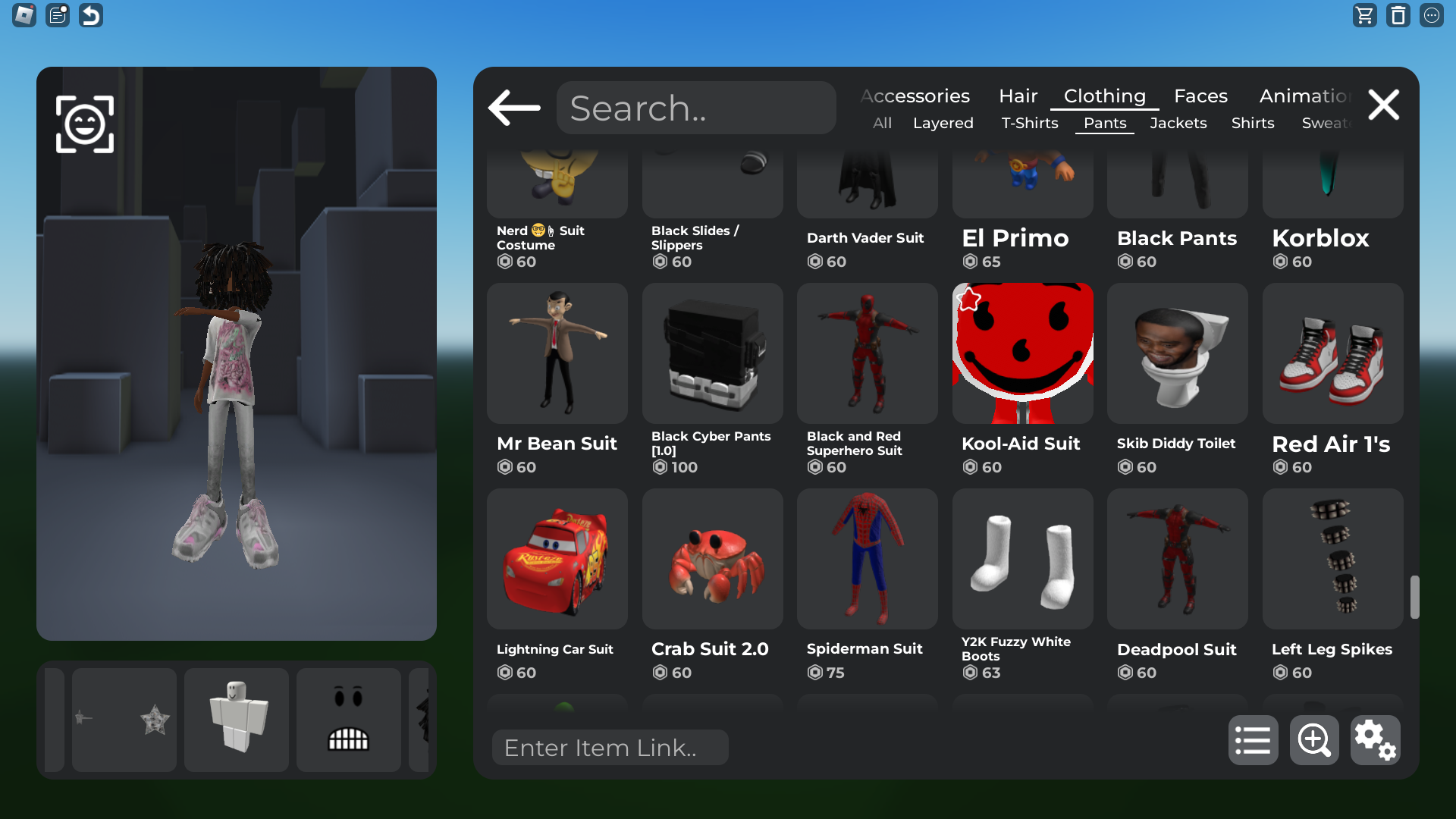The width and height of the screenshot is (1456, 819).
Task: Click the undo arrow icon
Action: (91, 15)
